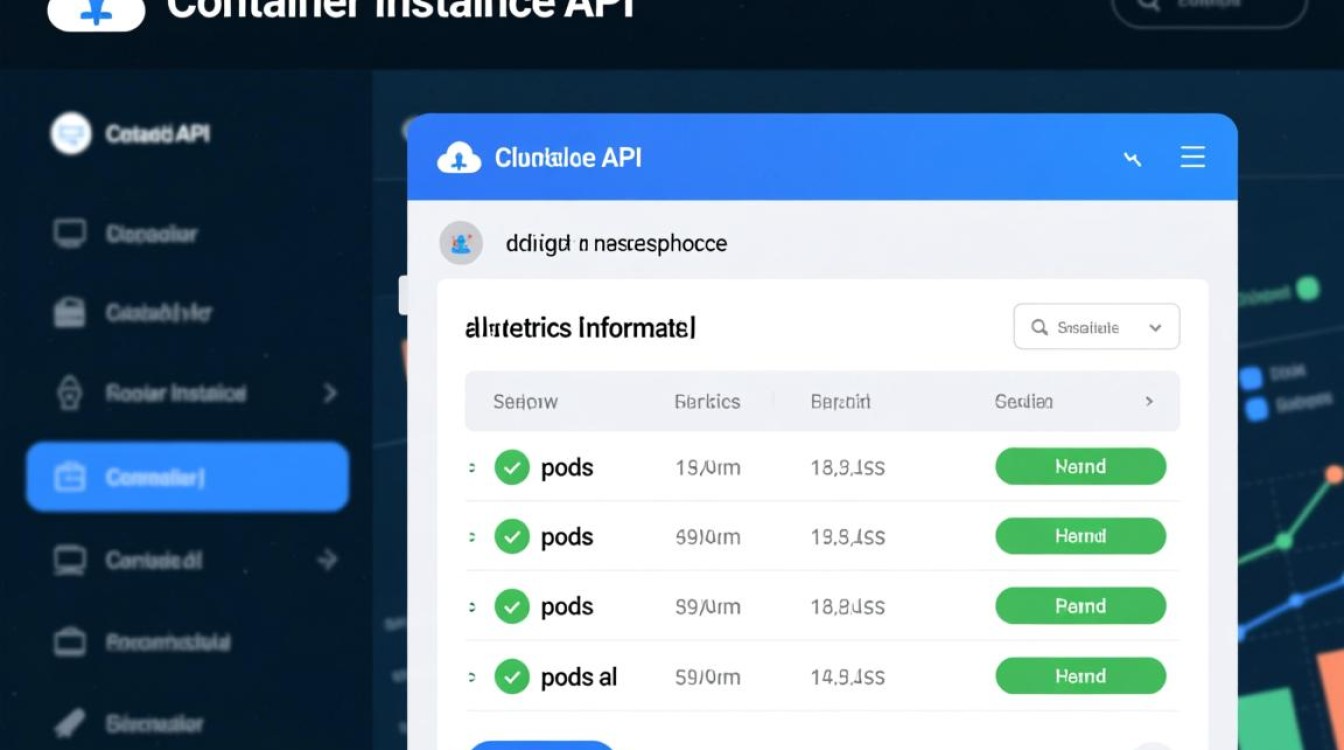Select the highlighted blue sidebar item
1344x750 pixels.
187,477
